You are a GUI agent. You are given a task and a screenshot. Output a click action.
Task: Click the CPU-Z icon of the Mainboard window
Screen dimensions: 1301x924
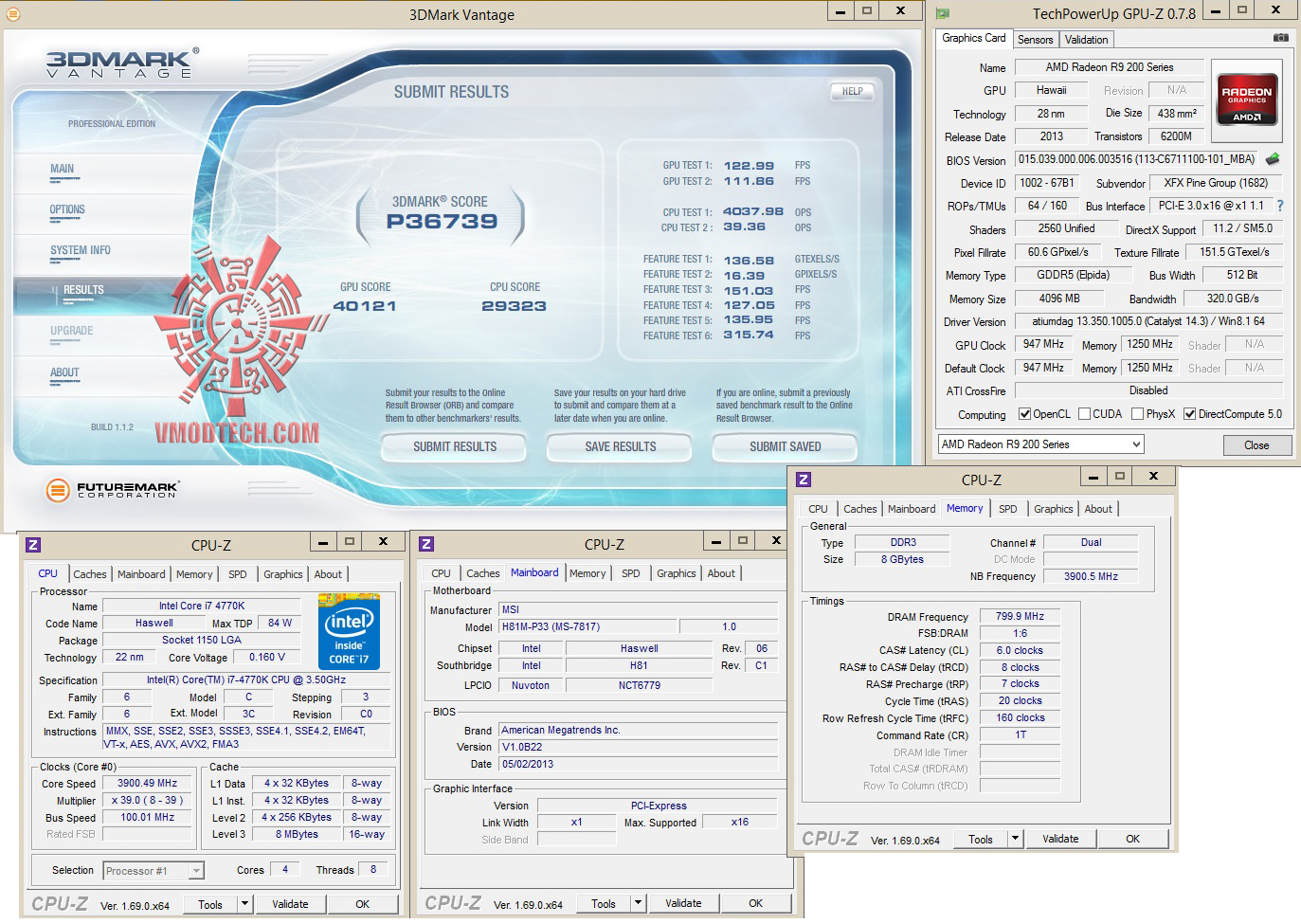tap(426, 544)
